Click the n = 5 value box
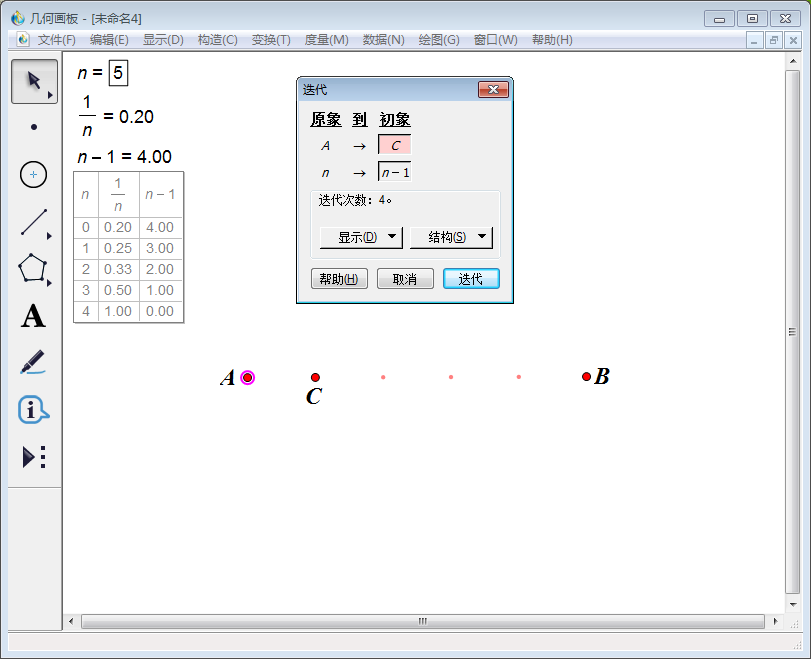 tap(119, 73)
